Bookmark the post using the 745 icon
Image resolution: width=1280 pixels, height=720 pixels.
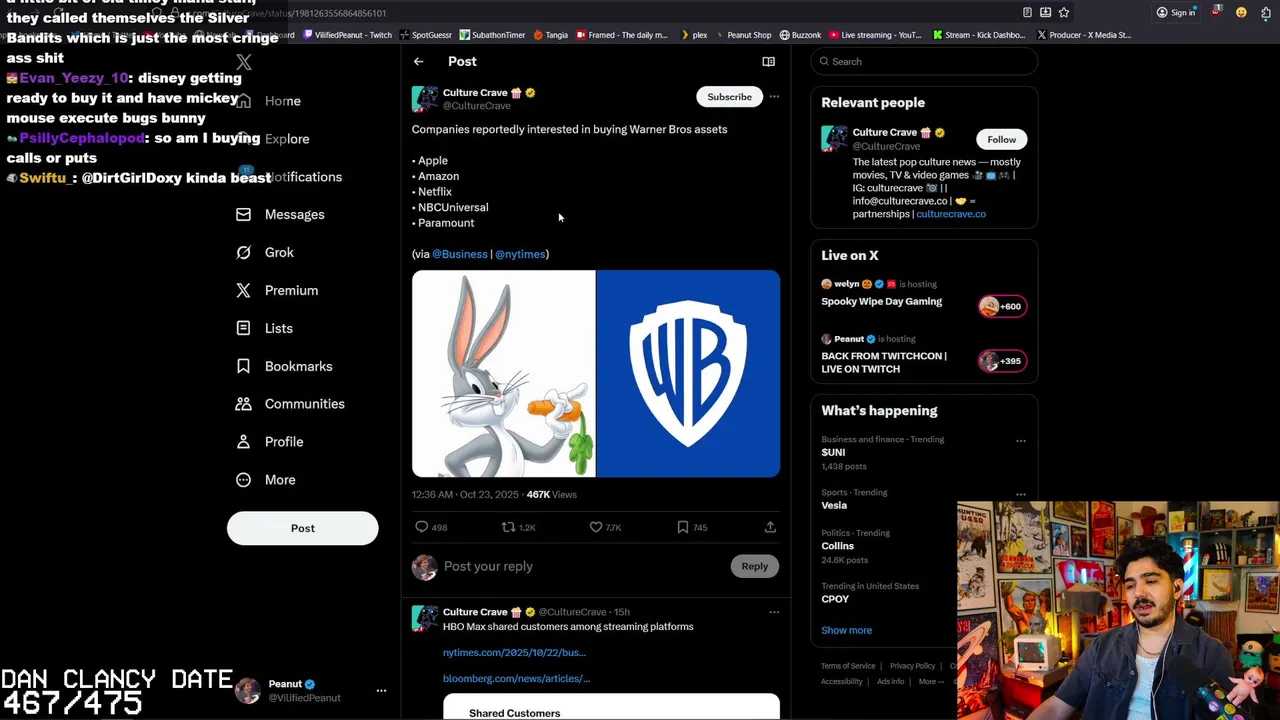pos(683,527)
